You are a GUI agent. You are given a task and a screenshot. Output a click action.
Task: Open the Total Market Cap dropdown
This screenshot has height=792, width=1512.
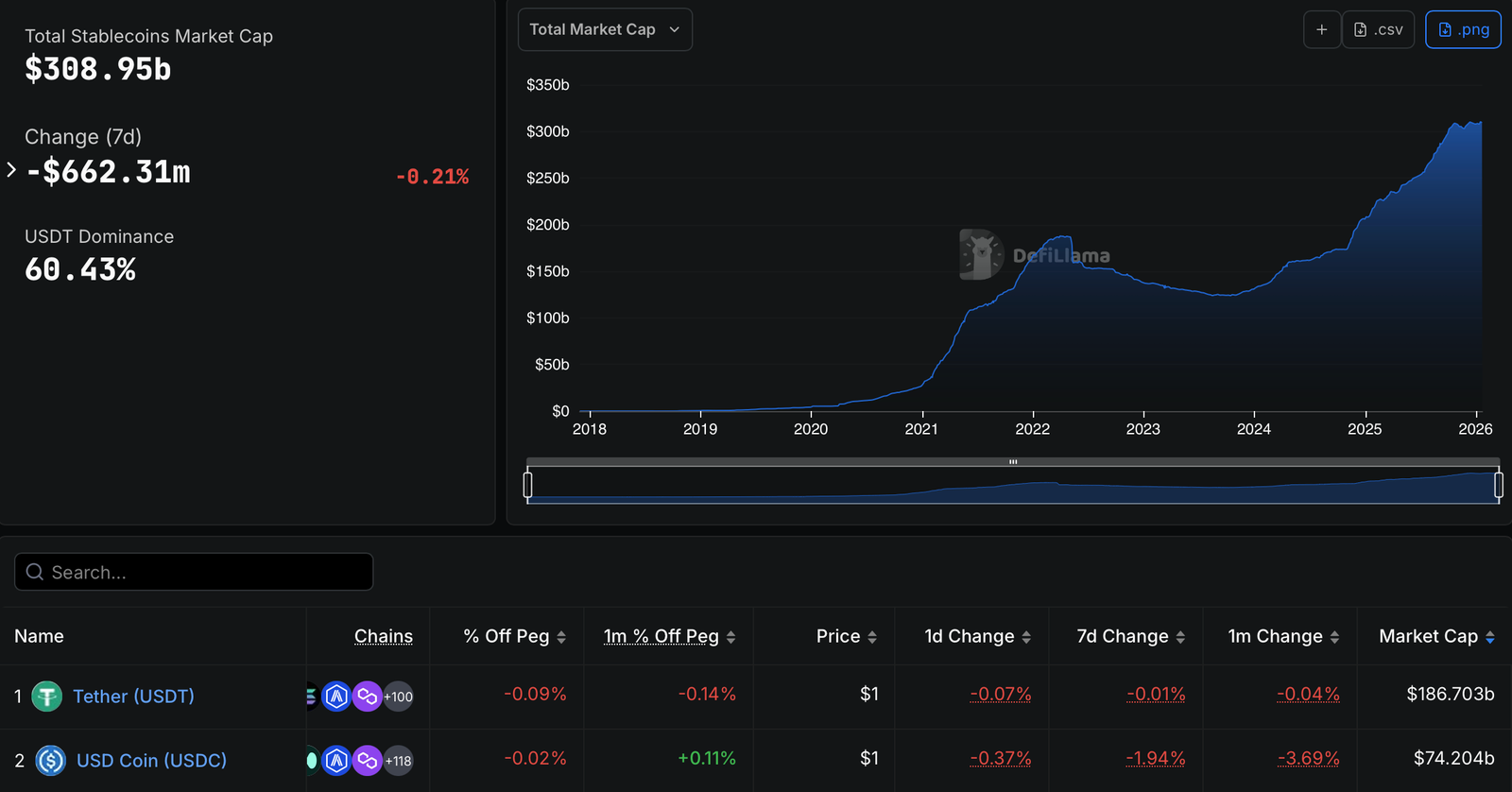pos(605,29)
